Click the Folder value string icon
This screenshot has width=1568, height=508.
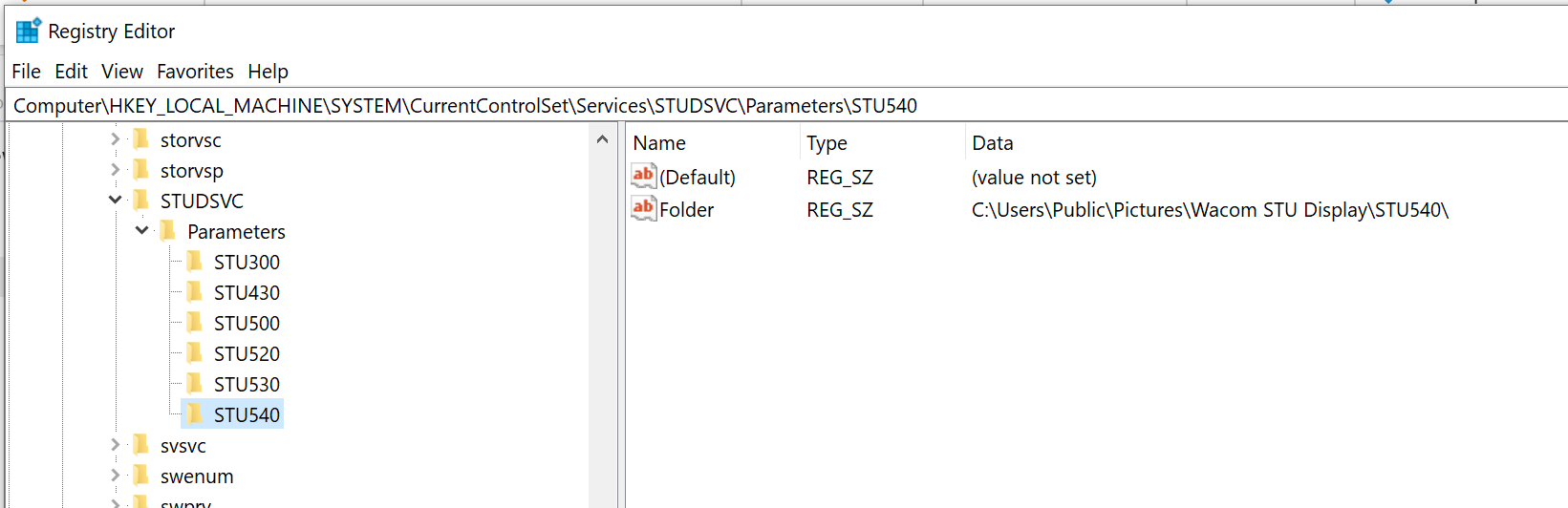(644, 208)
